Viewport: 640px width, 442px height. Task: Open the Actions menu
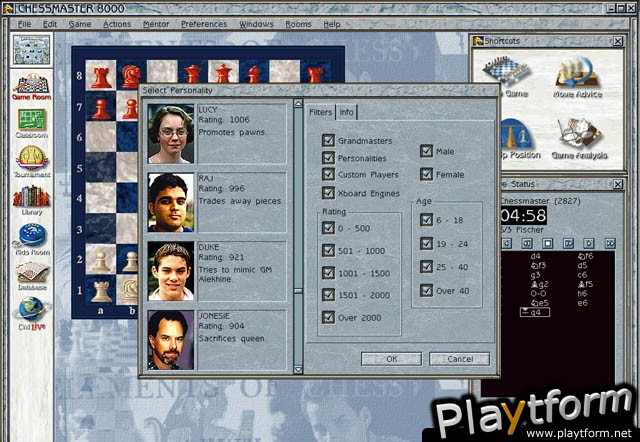click(117, 24)
